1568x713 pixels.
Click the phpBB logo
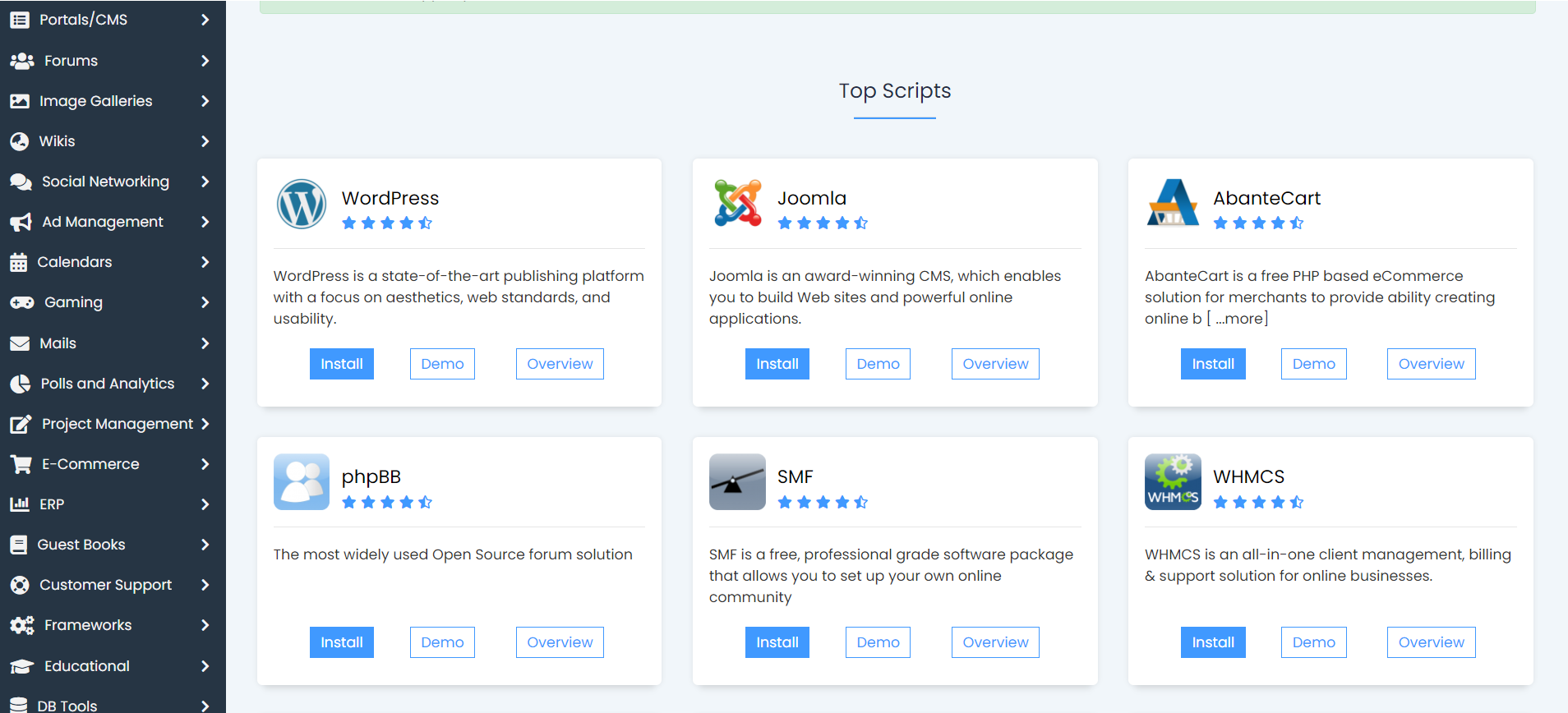[302, 482]
